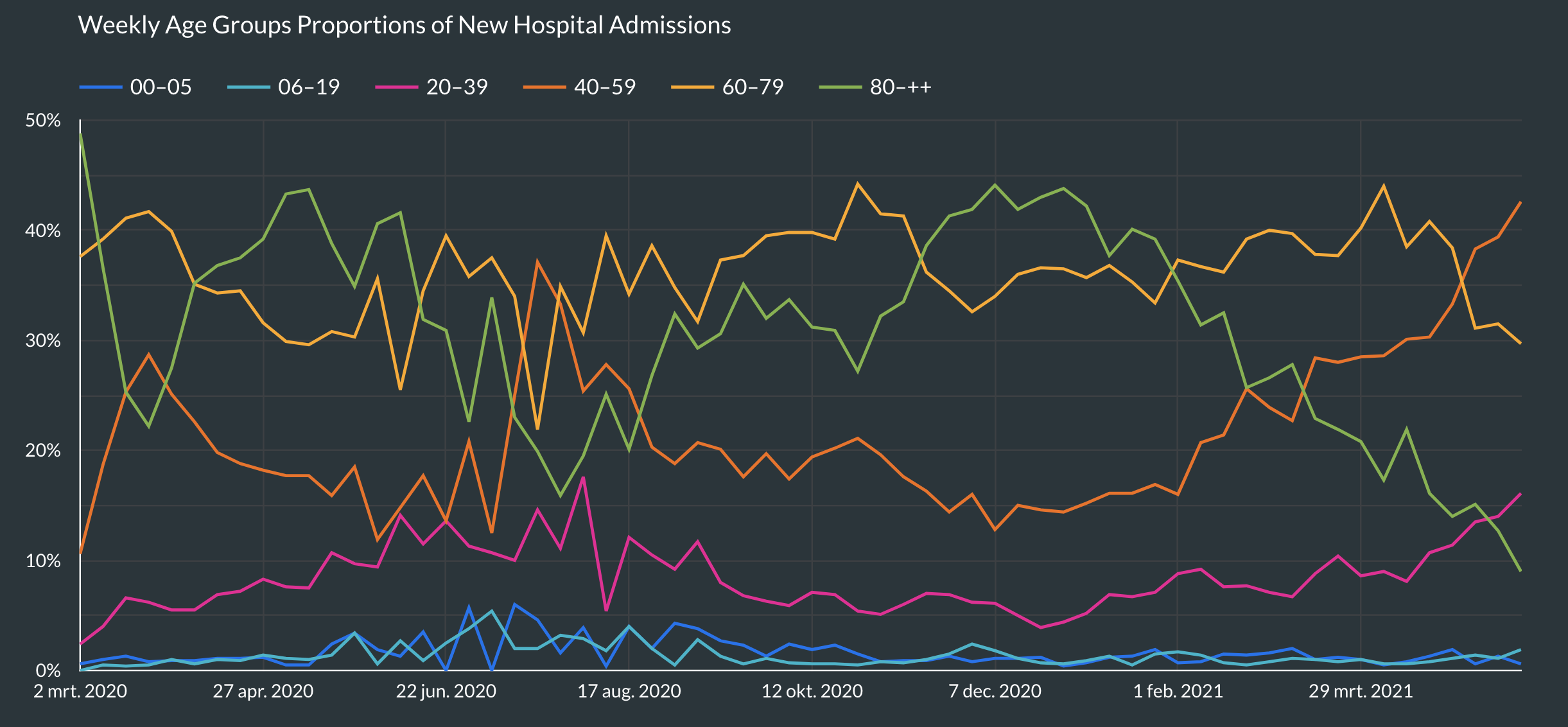Select the 20% y-axis tick label
The height and width of the screenshot is (727, 1568).
point(43,451)
